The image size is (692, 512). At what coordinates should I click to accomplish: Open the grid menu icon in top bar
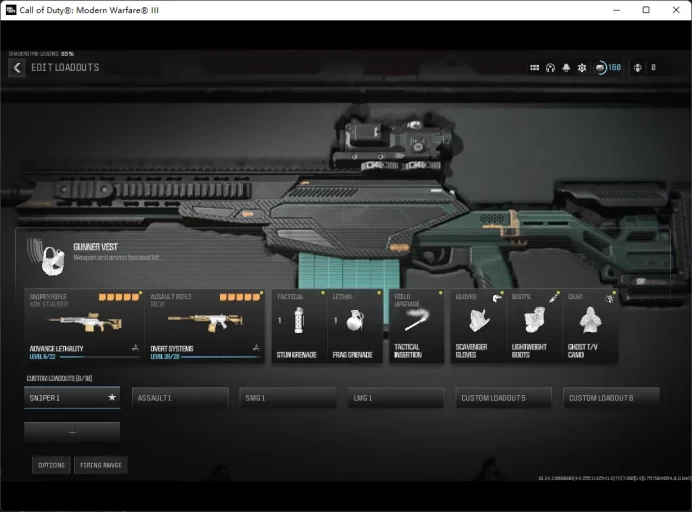(x=534, y=68)
